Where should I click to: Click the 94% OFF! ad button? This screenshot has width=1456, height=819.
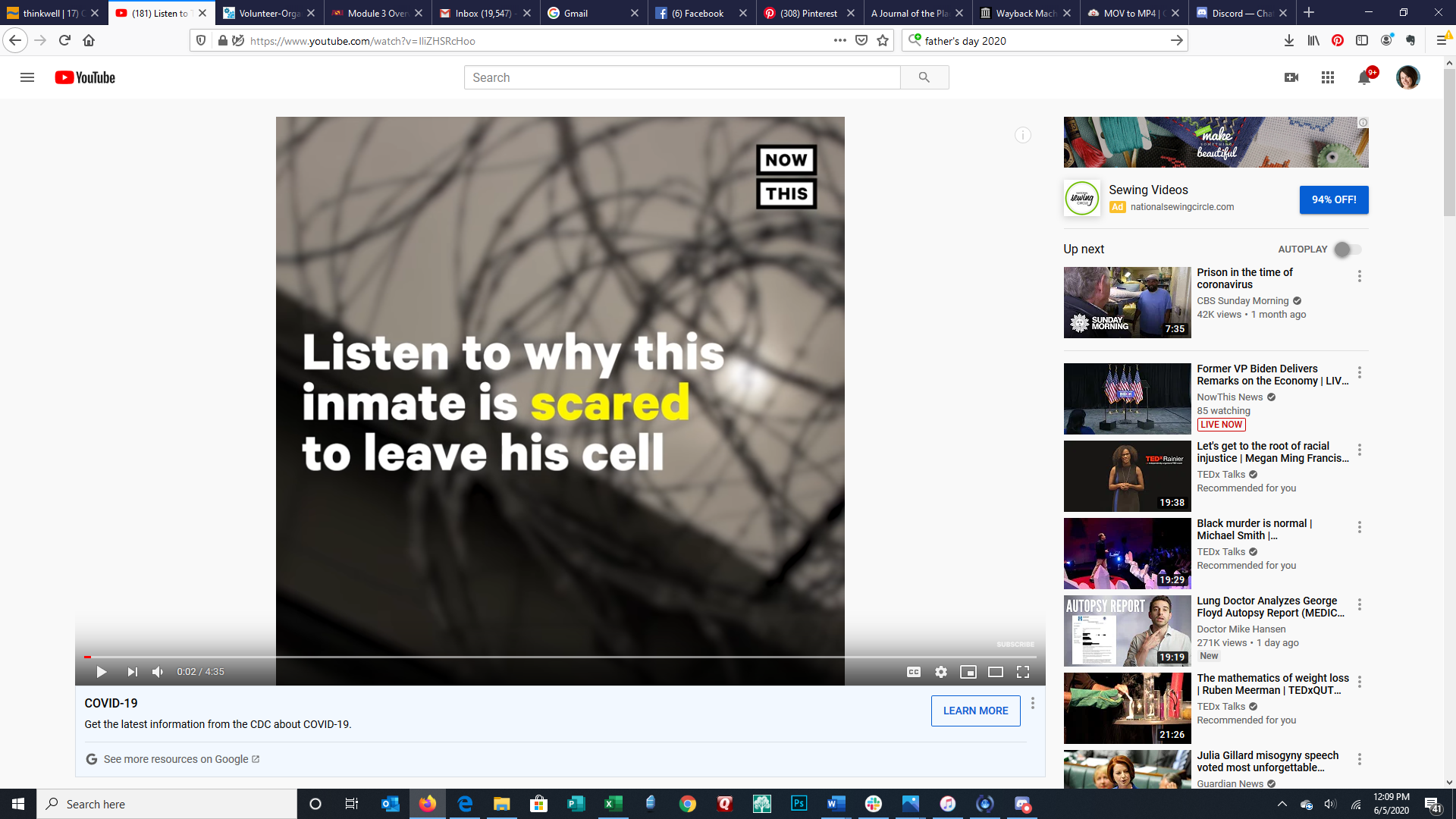click(1334, 199)
